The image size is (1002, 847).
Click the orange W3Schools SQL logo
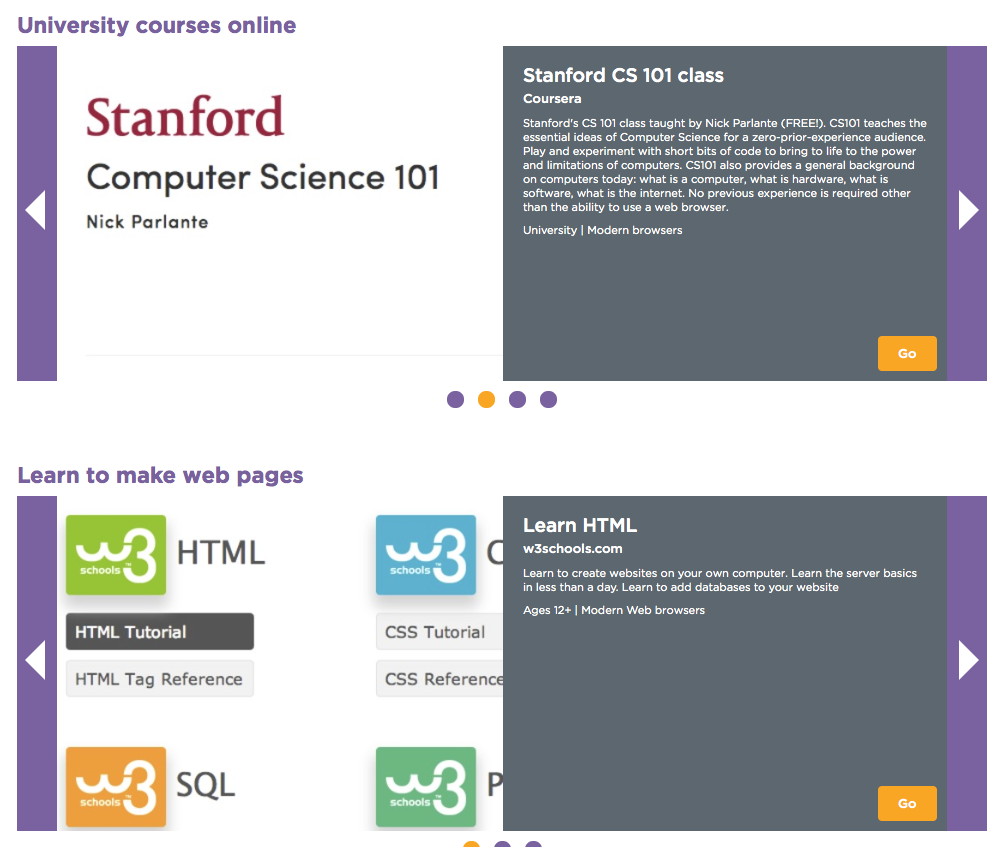[x=116, y=787]
